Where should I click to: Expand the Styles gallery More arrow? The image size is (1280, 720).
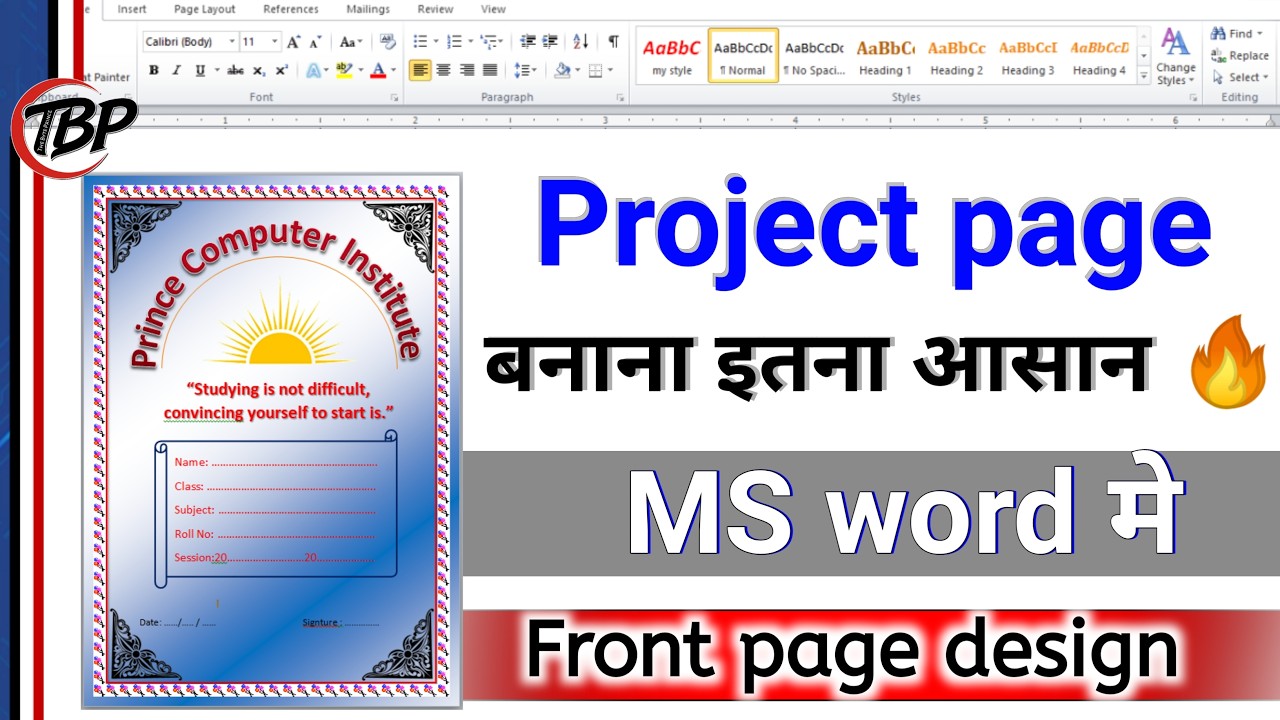(1144, 77)
